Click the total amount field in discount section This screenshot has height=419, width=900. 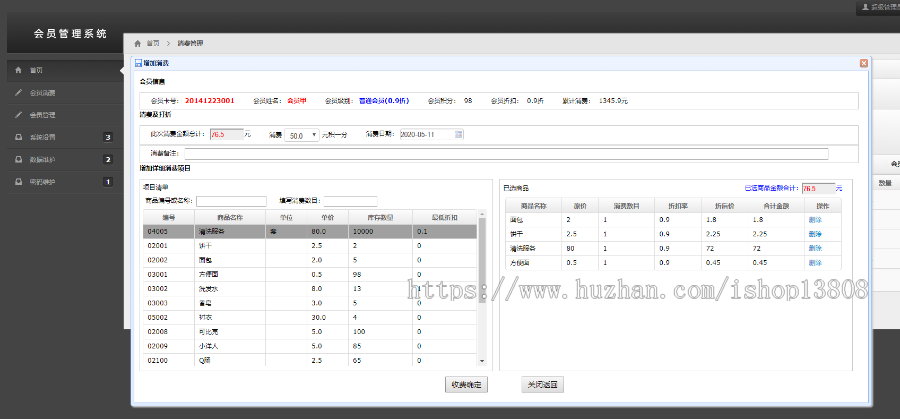227,134
